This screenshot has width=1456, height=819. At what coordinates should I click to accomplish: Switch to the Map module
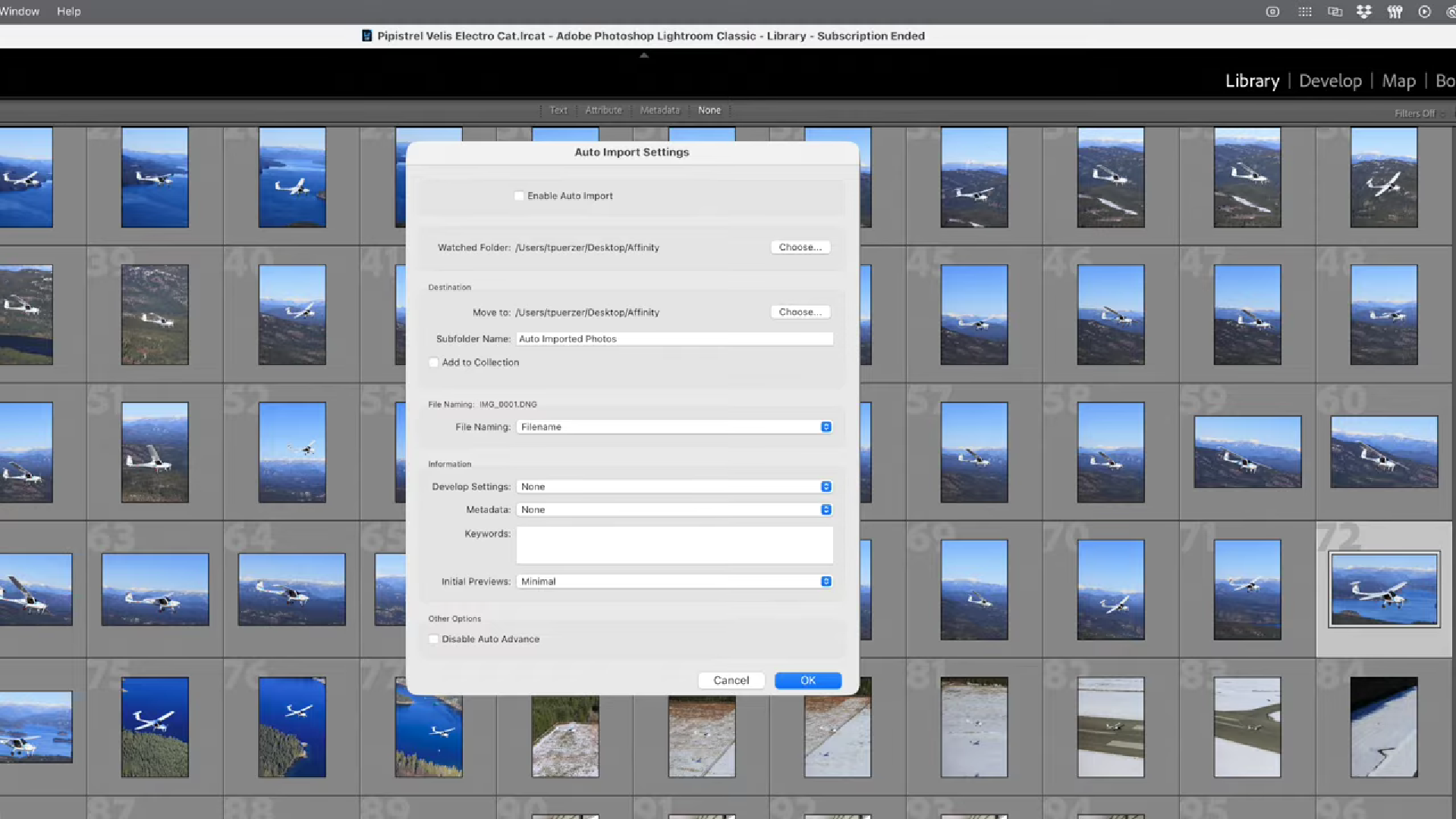1398,80
